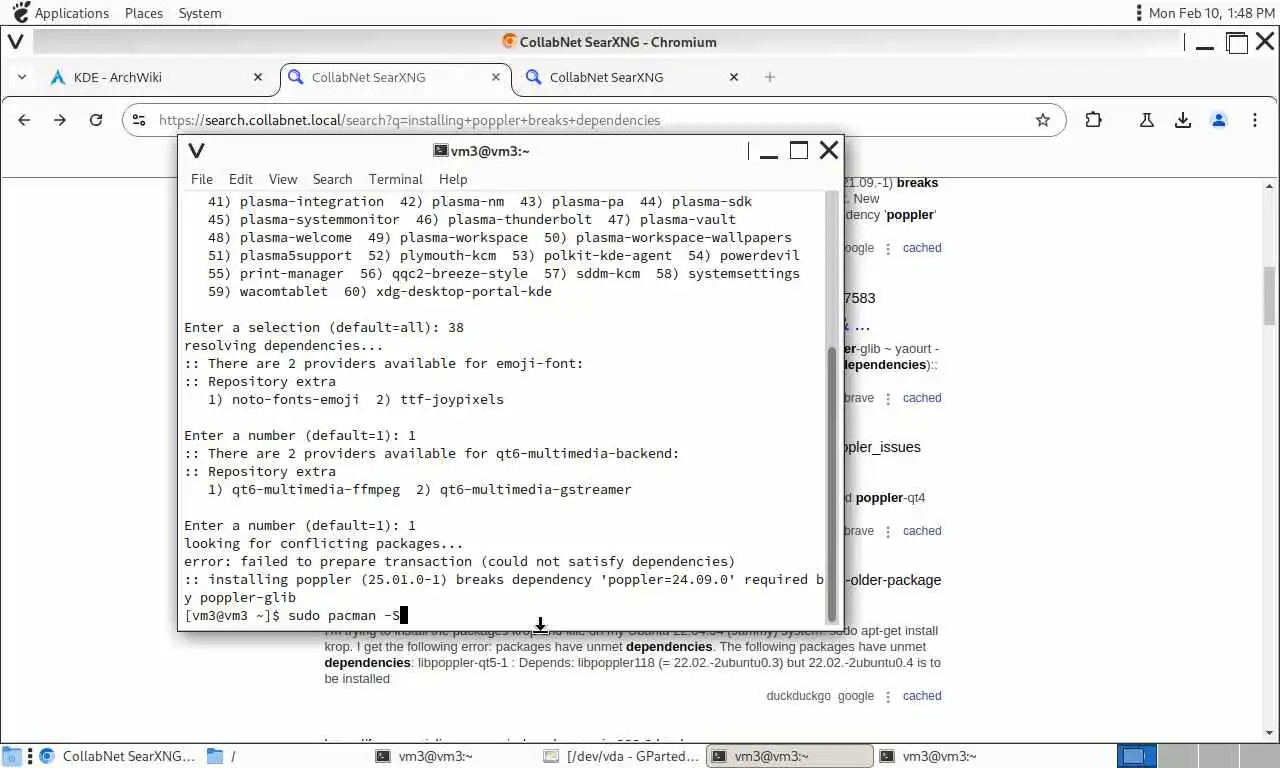
Task: Expand the tab search dropdown
Action: click(x=22, y=77)
